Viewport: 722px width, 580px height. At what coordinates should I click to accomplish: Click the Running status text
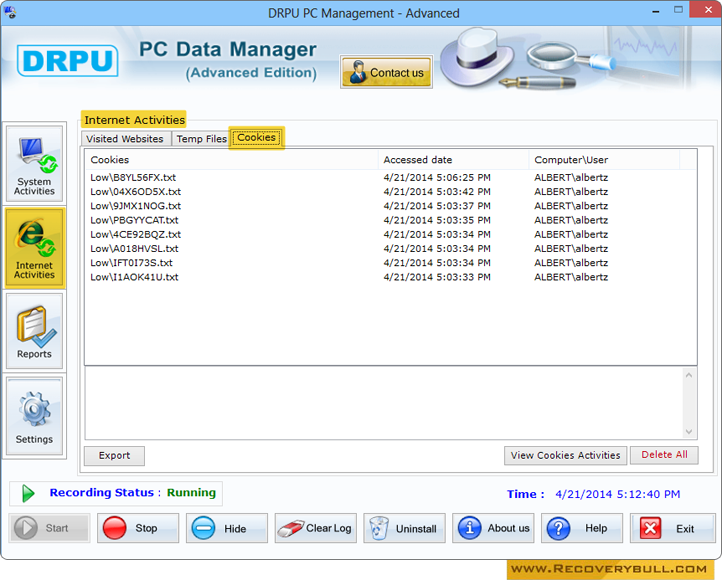pos(191,493)
